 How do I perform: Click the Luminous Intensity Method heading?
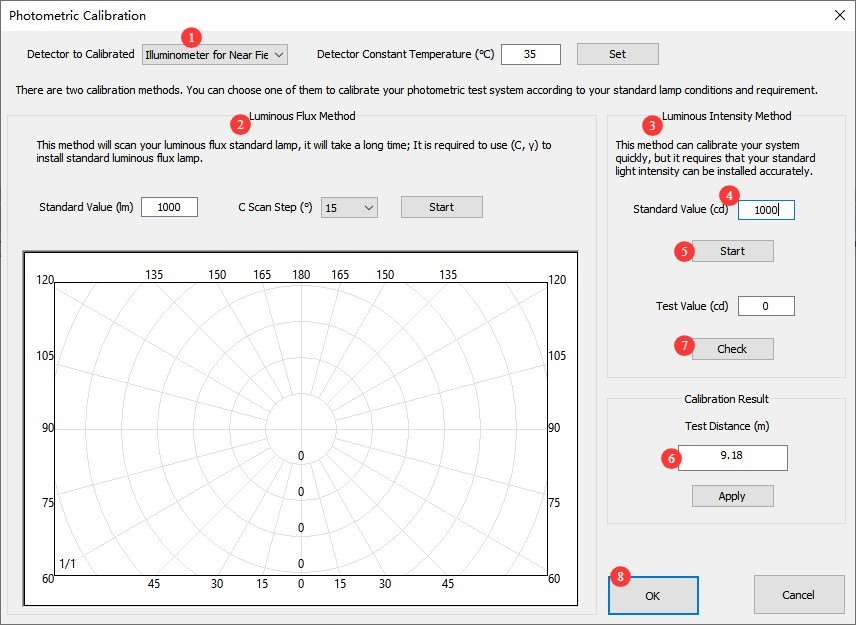727,116
